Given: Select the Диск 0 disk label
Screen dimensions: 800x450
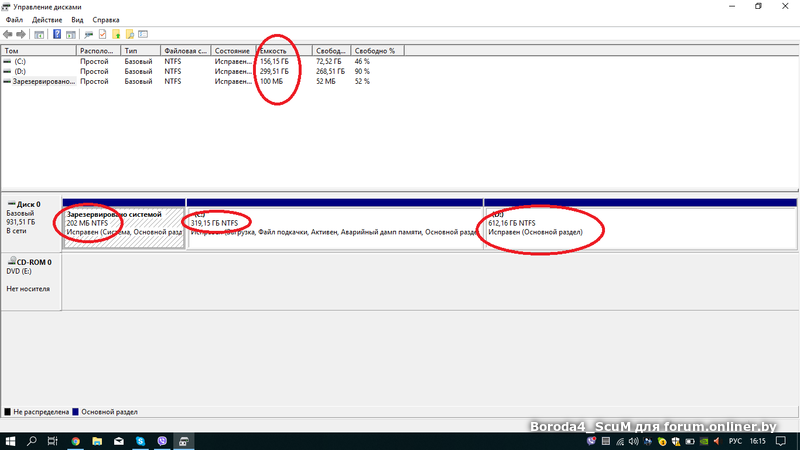Looking at the screenshot, I should click(31, 224).
